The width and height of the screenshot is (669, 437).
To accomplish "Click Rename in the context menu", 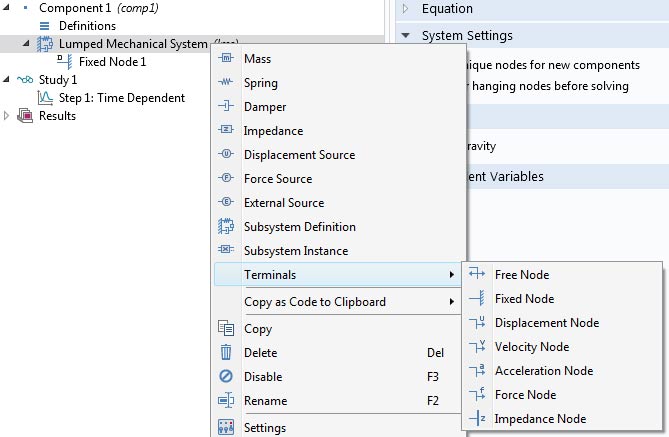I will tap(265, 401).
